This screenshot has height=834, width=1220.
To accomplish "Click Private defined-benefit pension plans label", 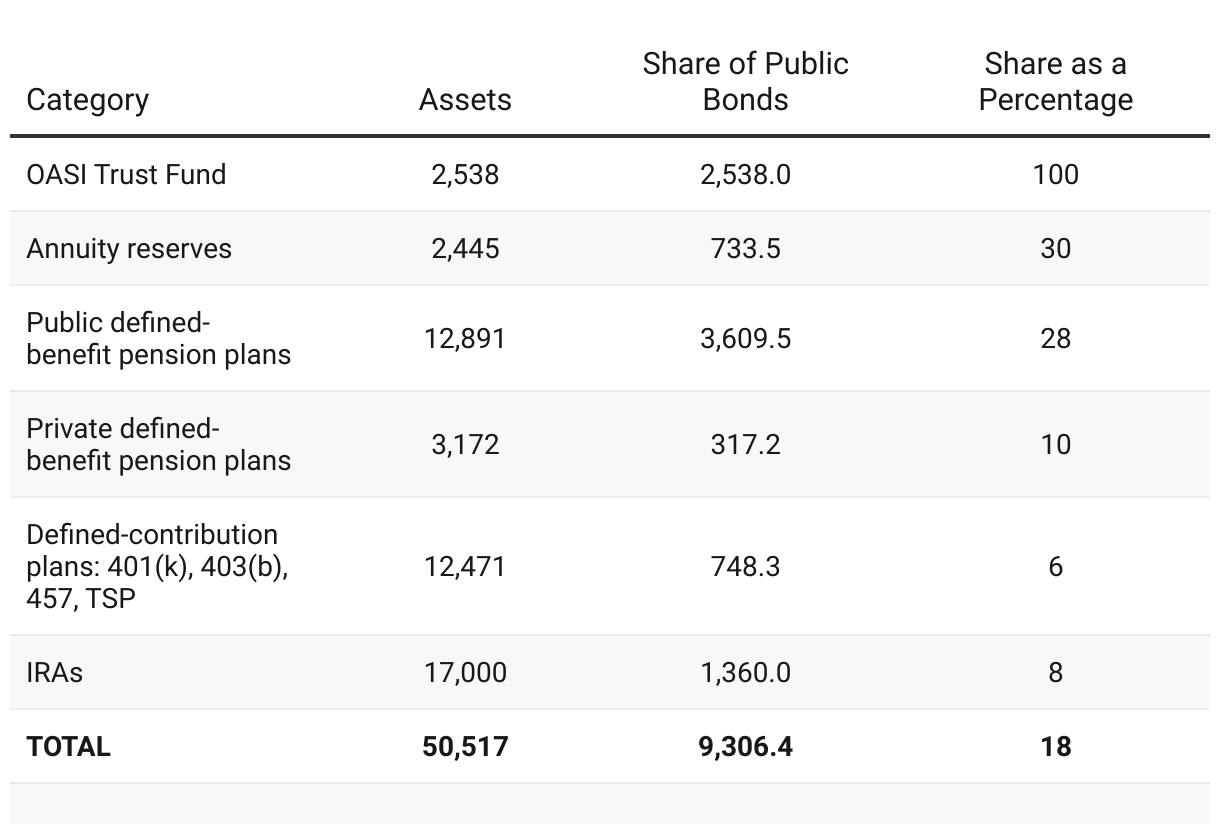I will click(158, 445).
